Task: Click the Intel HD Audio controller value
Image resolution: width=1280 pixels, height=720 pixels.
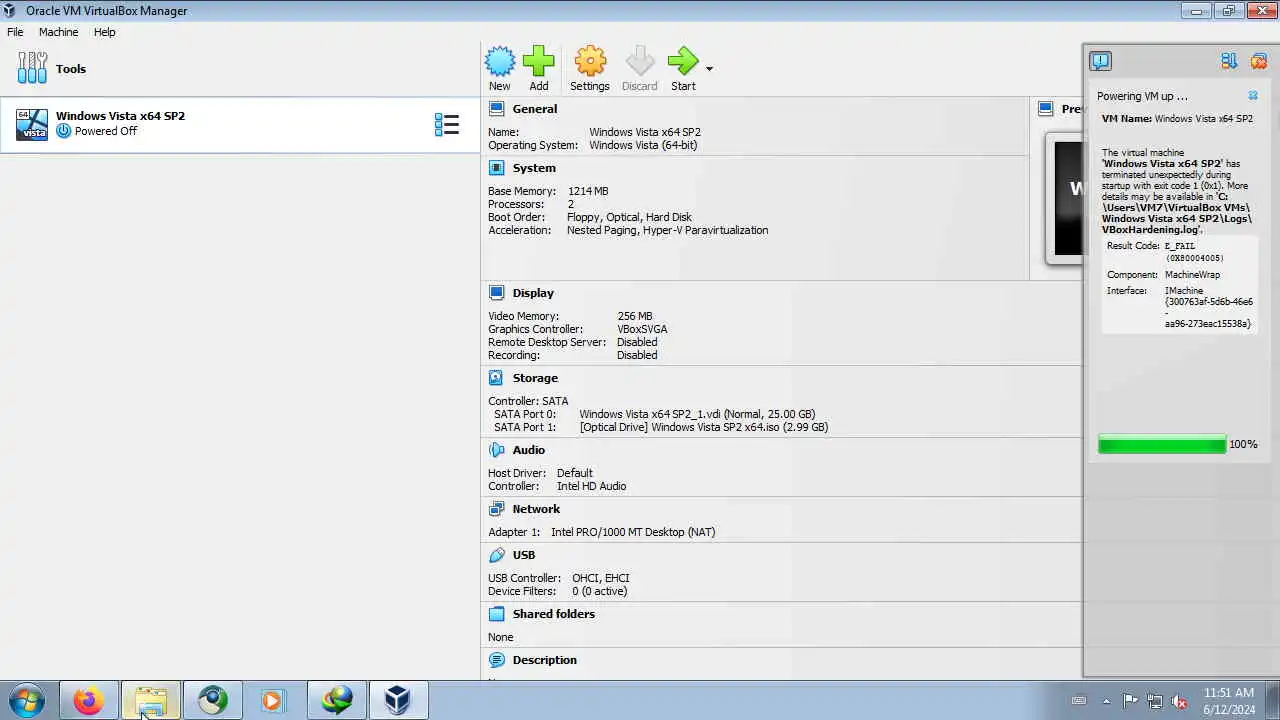Action: click(x=591, y=486)
